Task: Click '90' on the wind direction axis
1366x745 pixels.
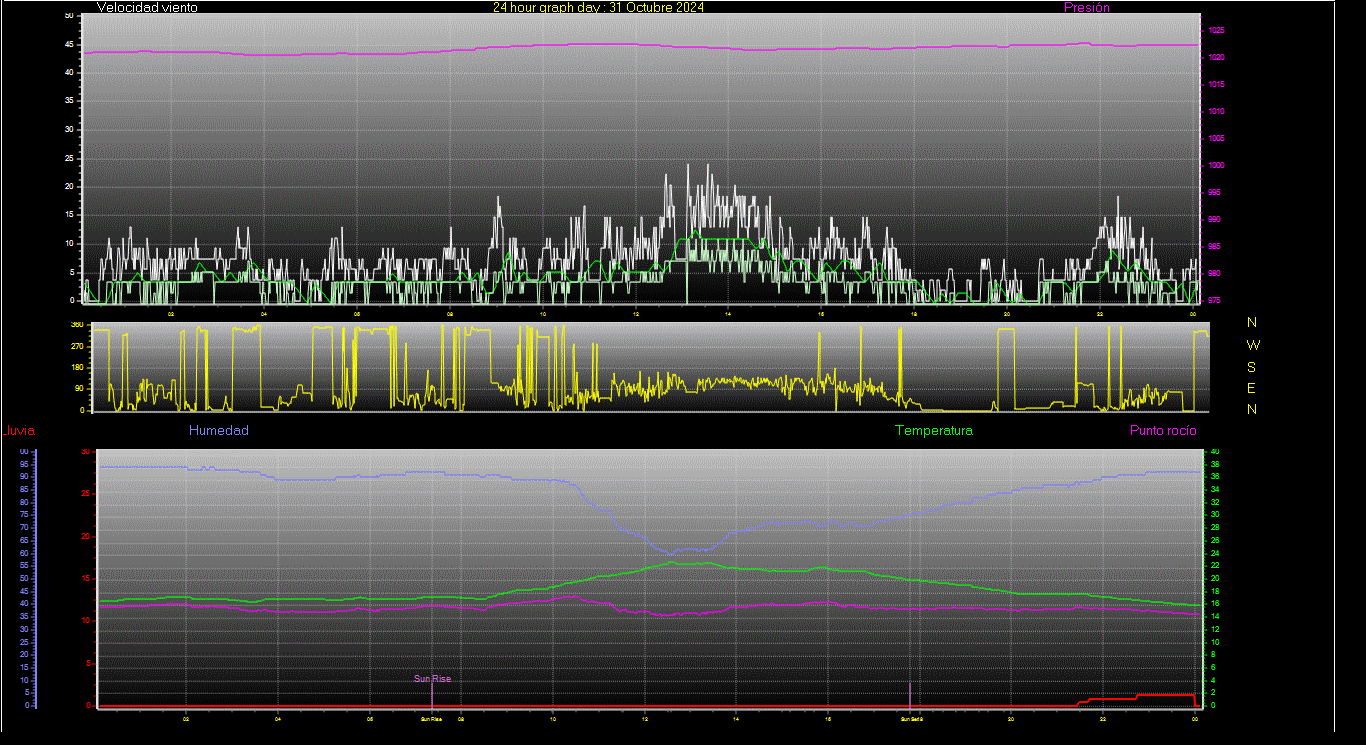Action: [x=78, y=389]
